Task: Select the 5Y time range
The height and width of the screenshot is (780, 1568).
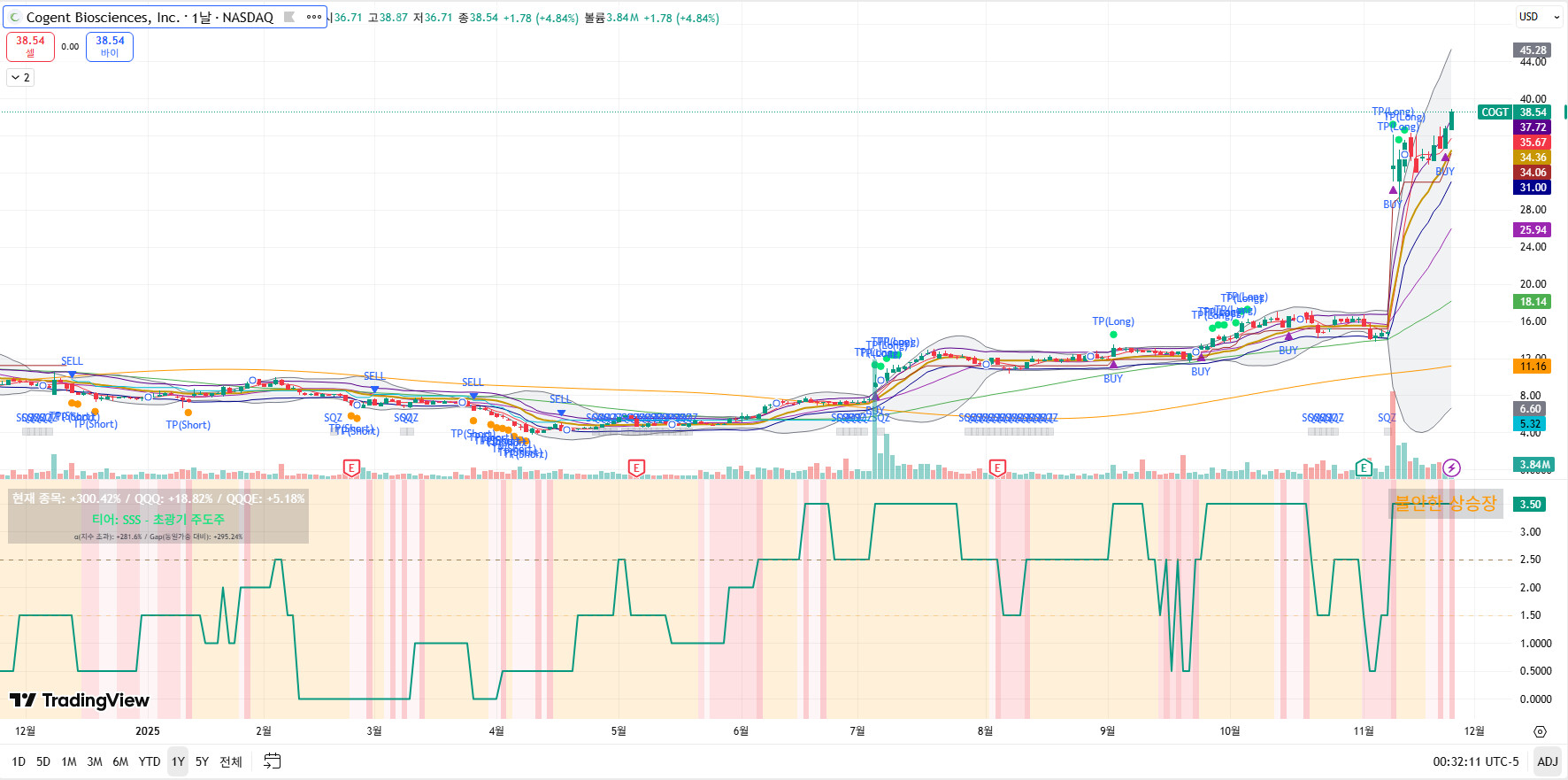Action: coord(202,761)
